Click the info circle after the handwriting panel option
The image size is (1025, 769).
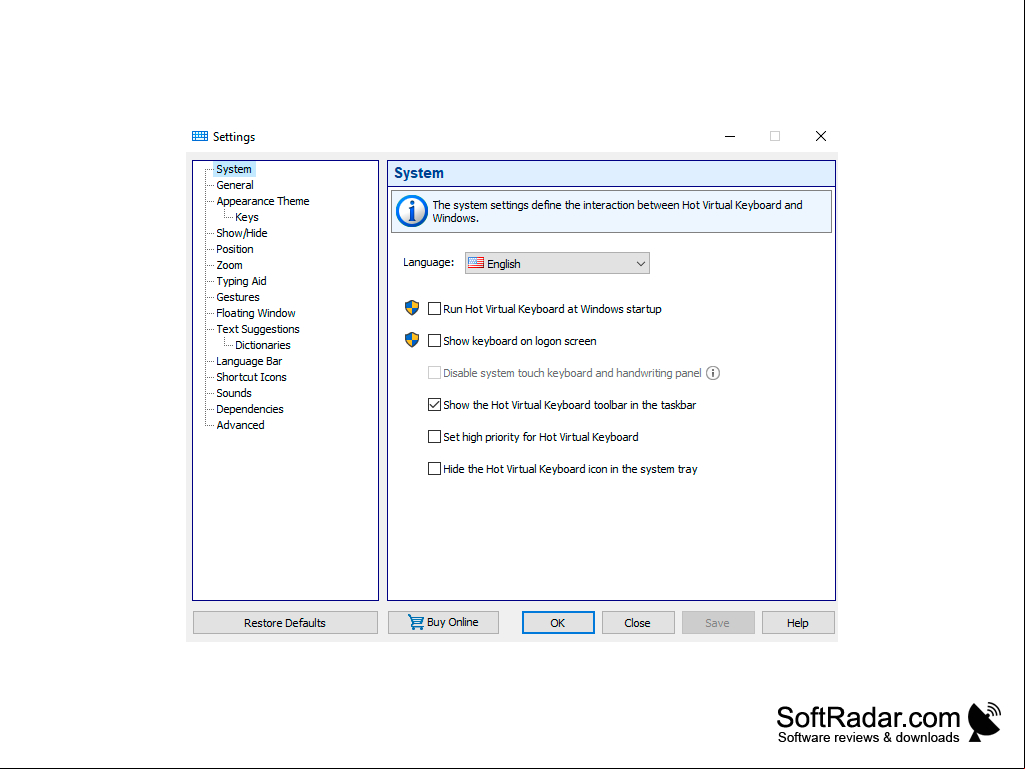tap(713, 373)
